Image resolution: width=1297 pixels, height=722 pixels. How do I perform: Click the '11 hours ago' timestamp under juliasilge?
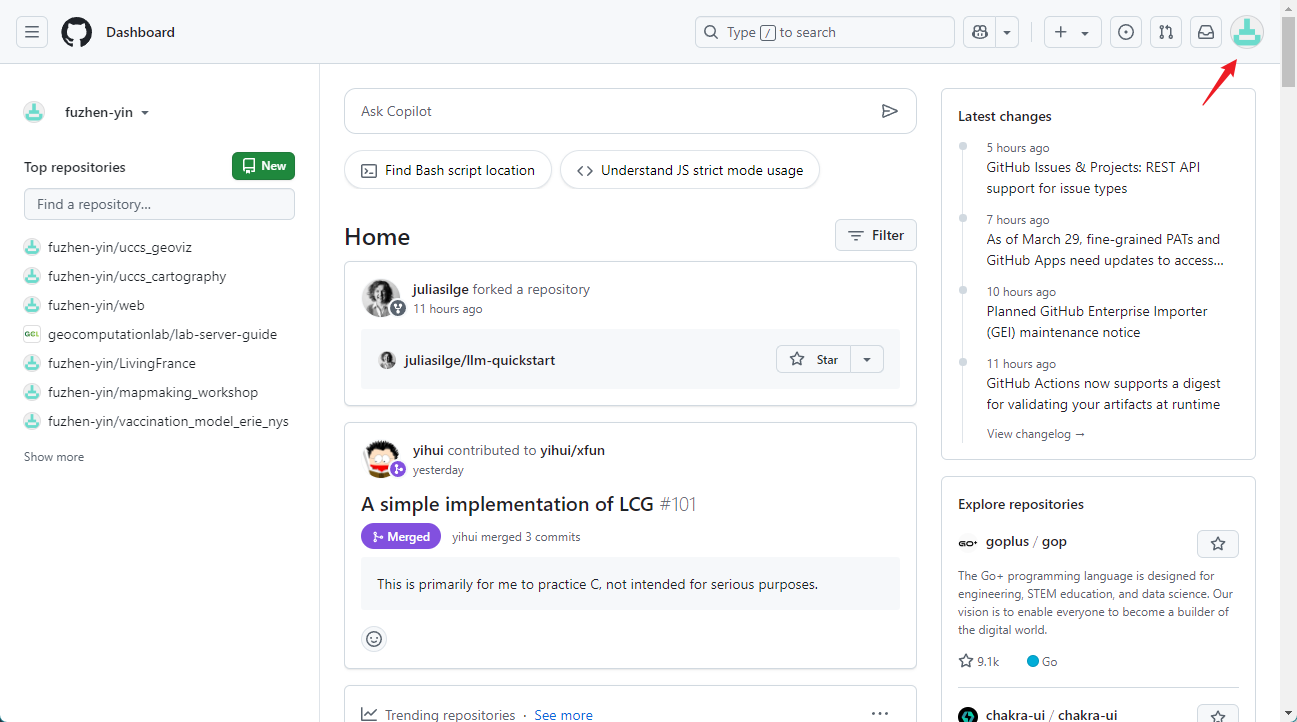447,309
